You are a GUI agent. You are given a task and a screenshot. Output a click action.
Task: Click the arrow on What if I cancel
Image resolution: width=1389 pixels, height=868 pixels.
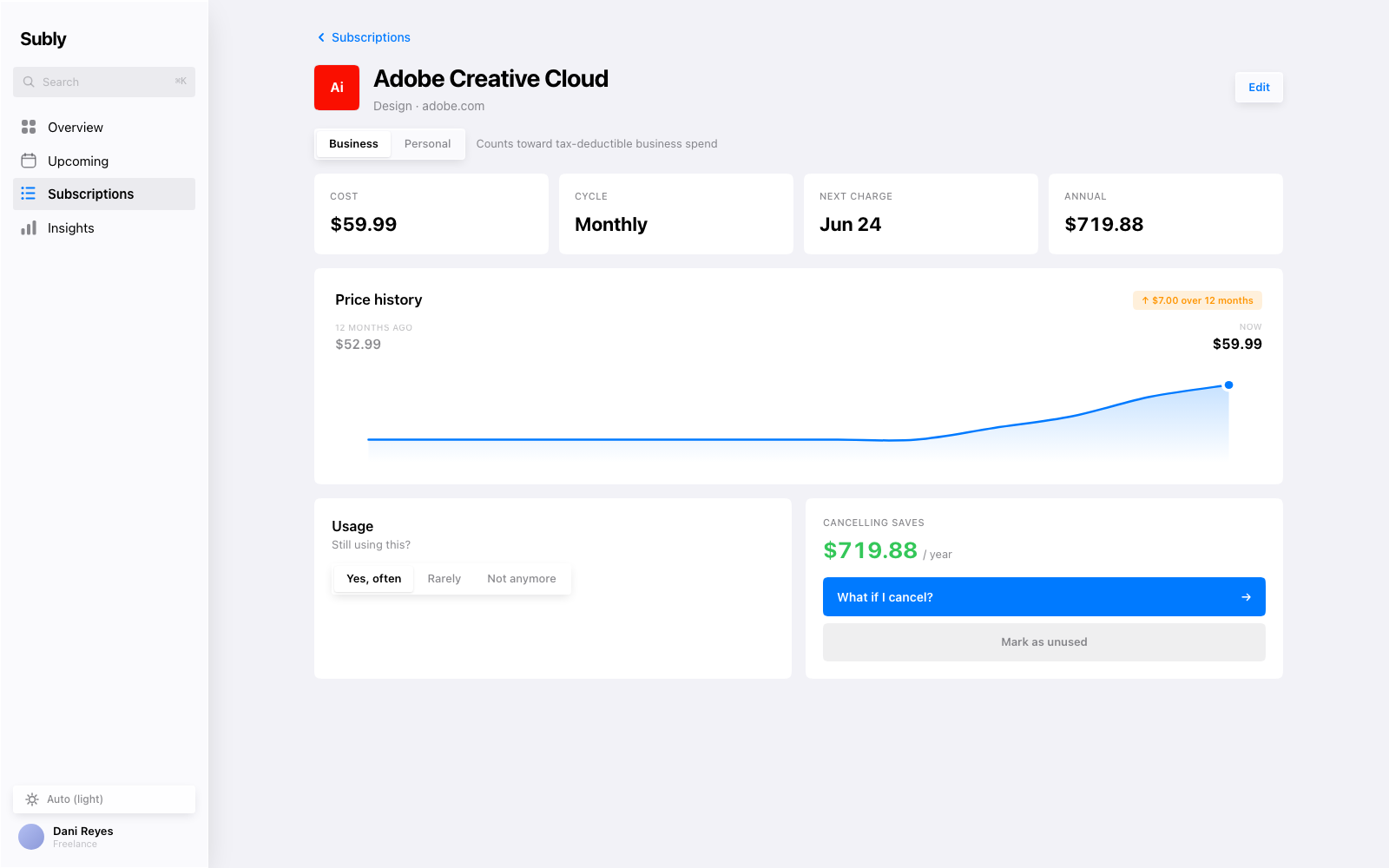tap(1246, 597)
